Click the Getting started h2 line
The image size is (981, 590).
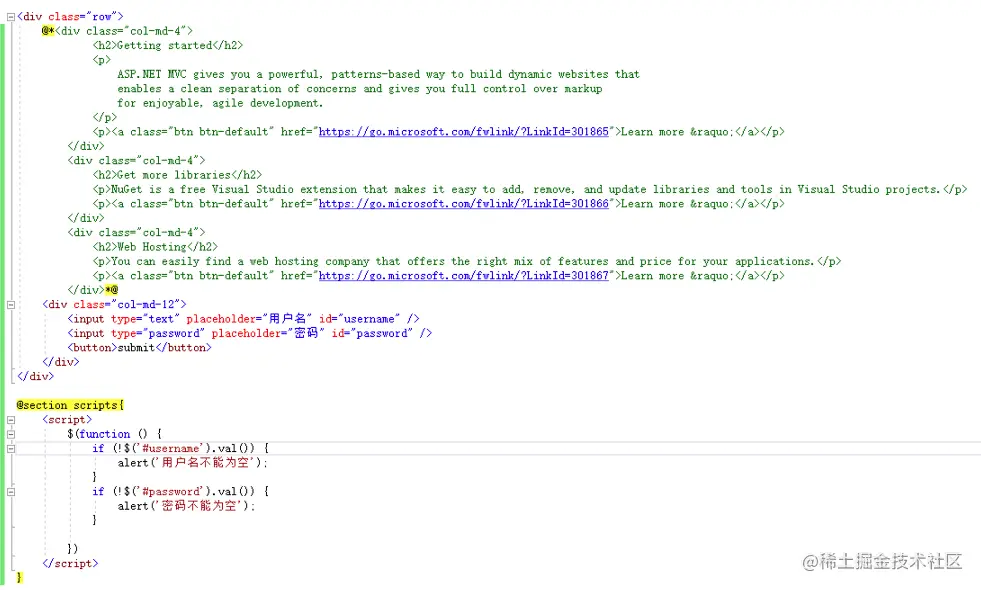[168, 46]
